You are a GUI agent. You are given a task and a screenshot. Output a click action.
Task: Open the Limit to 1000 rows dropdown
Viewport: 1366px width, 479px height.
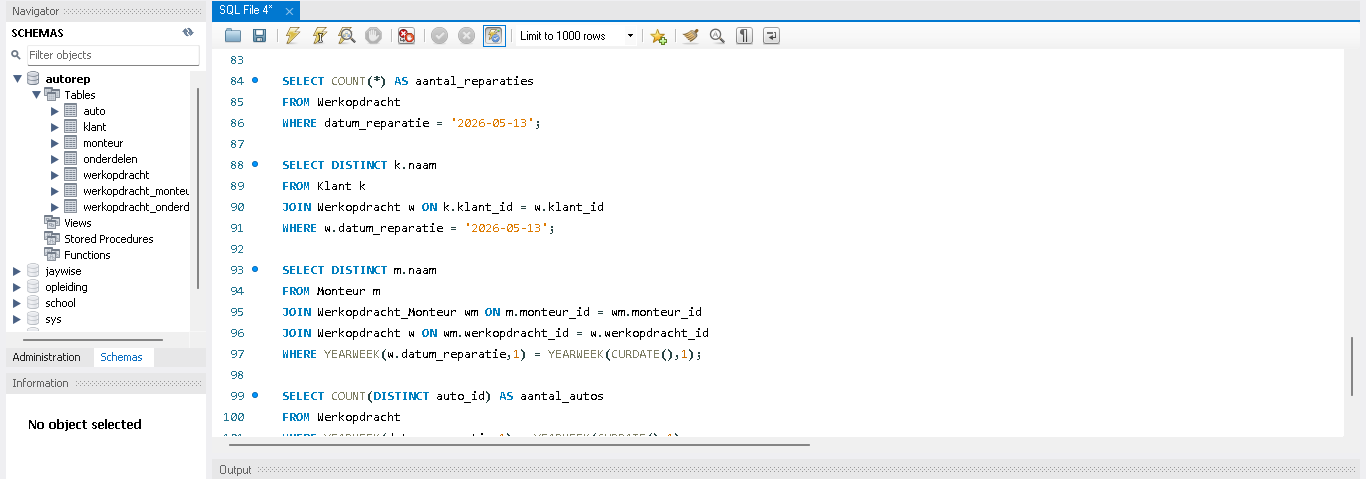[x=577, y=36]
